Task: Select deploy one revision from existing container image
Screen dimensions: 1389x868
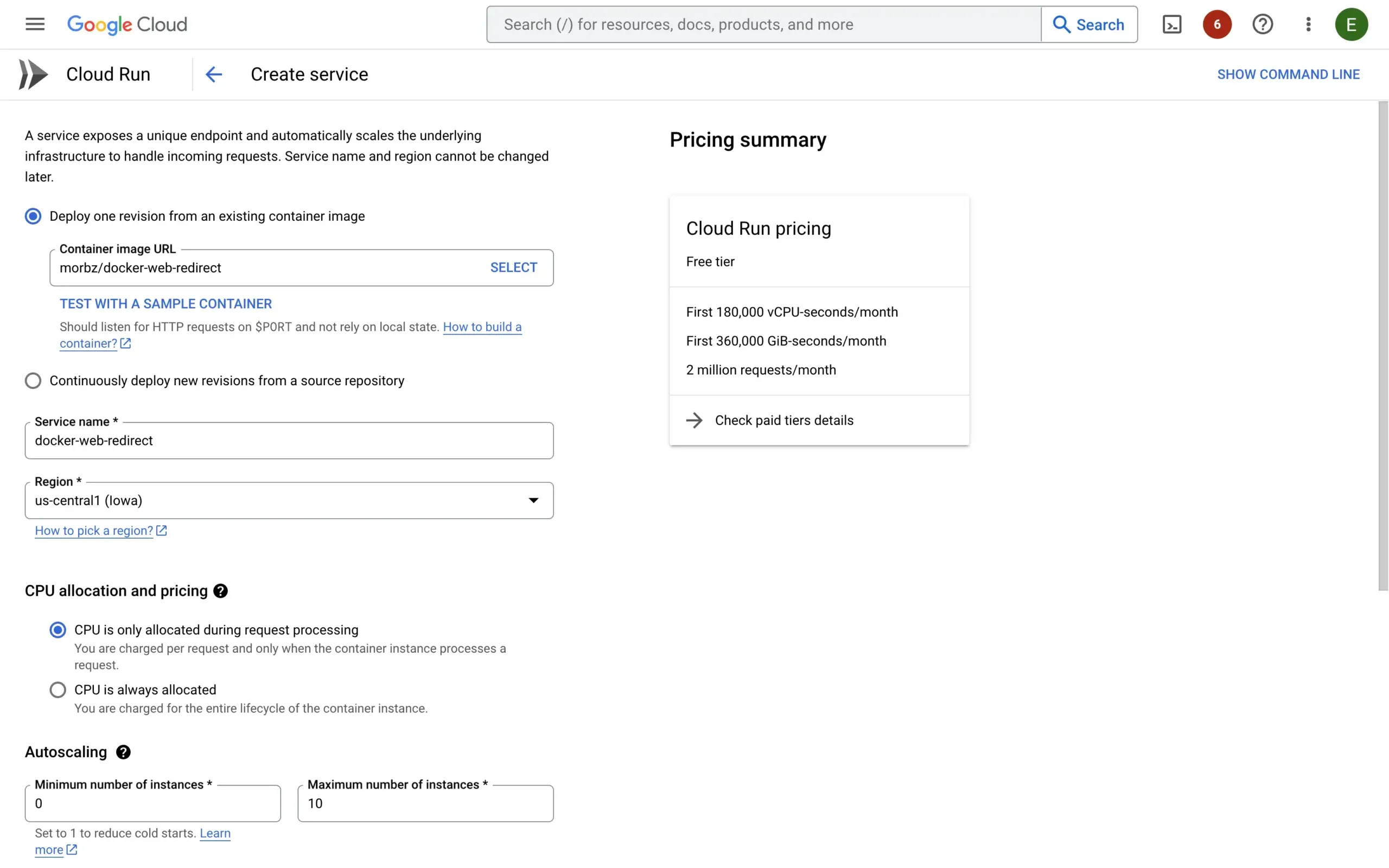Action: click(33, 216)
